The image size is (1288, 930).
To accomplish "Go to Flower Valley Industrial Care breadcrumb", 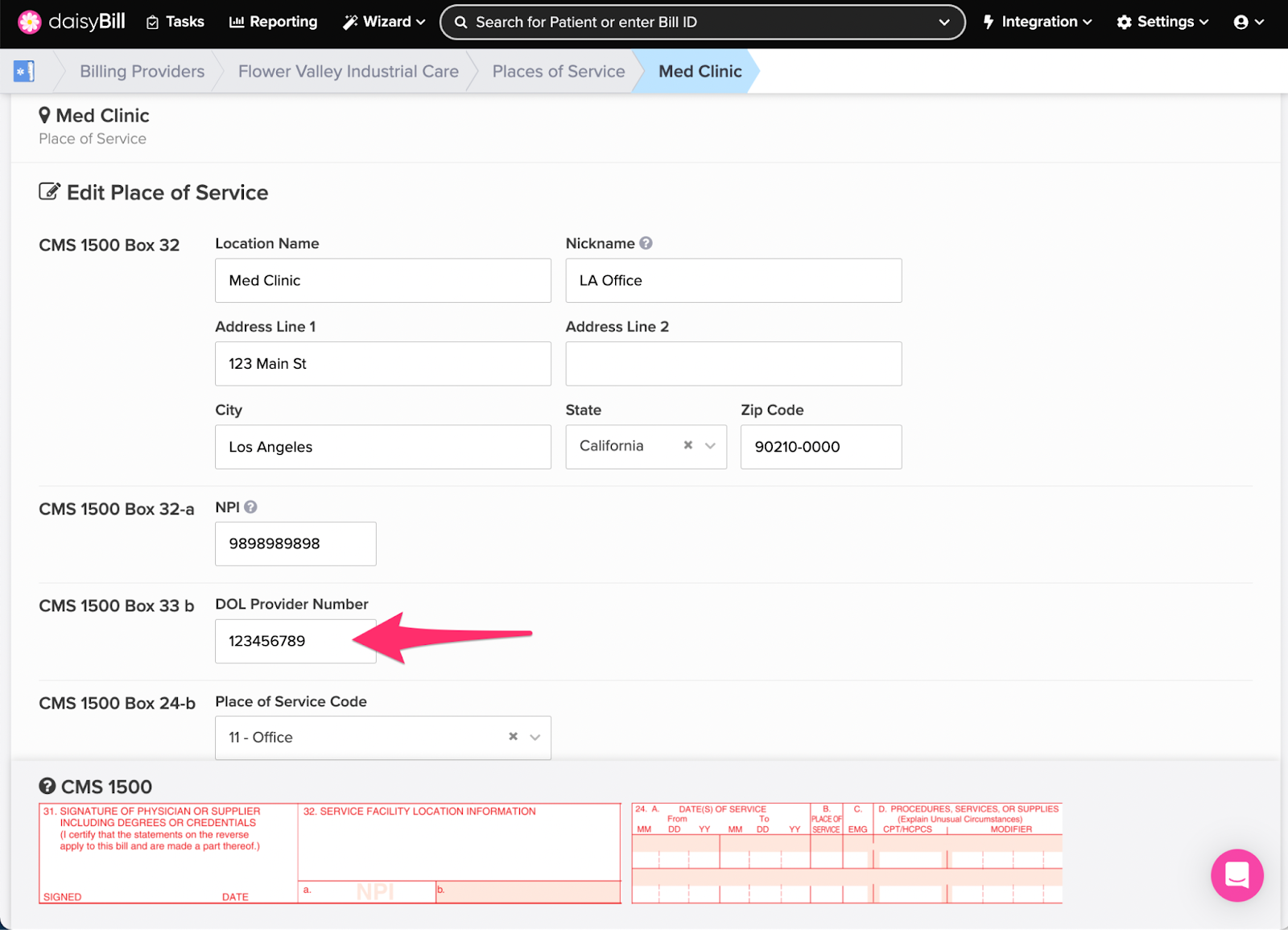I will coord(349,72).
